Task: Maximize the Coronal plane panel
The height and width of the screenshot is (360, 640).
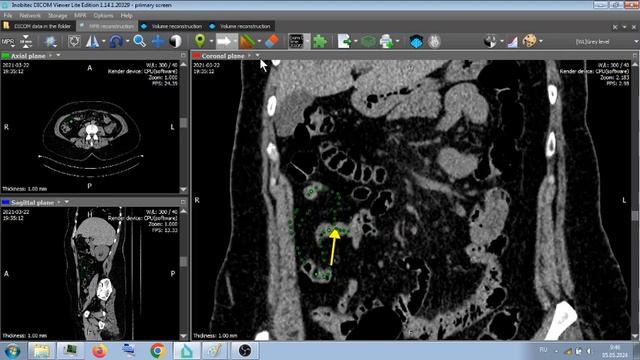Action: coord(636,55)
